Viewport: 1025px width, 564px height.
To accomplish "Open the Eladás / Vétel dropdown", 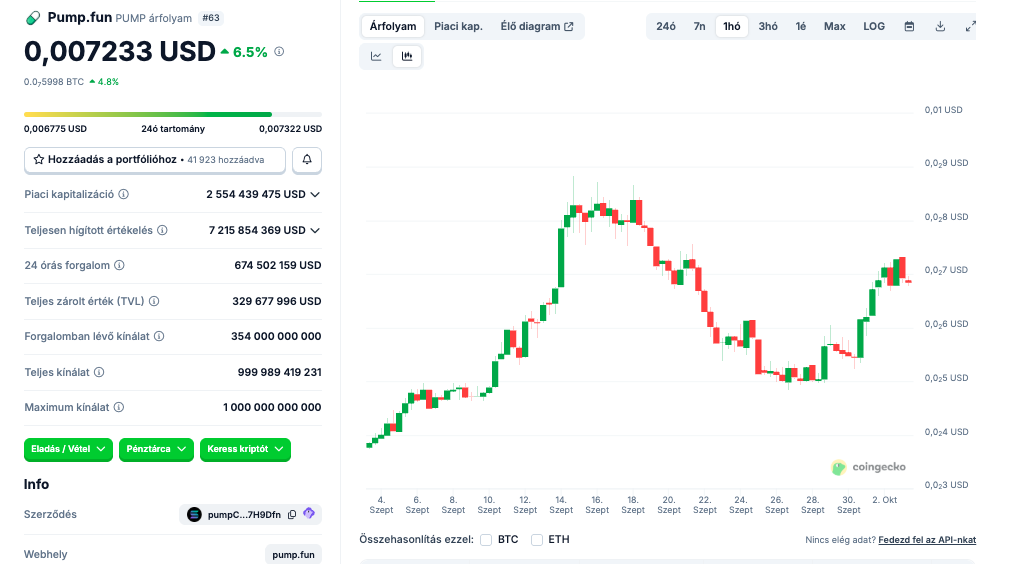I will 68,450.
